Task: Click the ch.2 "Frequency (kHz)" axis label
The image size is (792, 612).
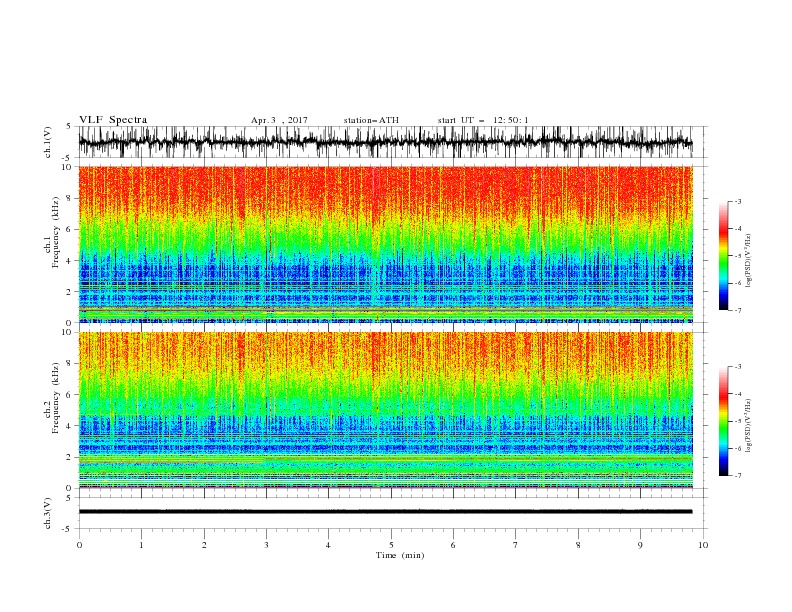Action: (x=56, y=397)
